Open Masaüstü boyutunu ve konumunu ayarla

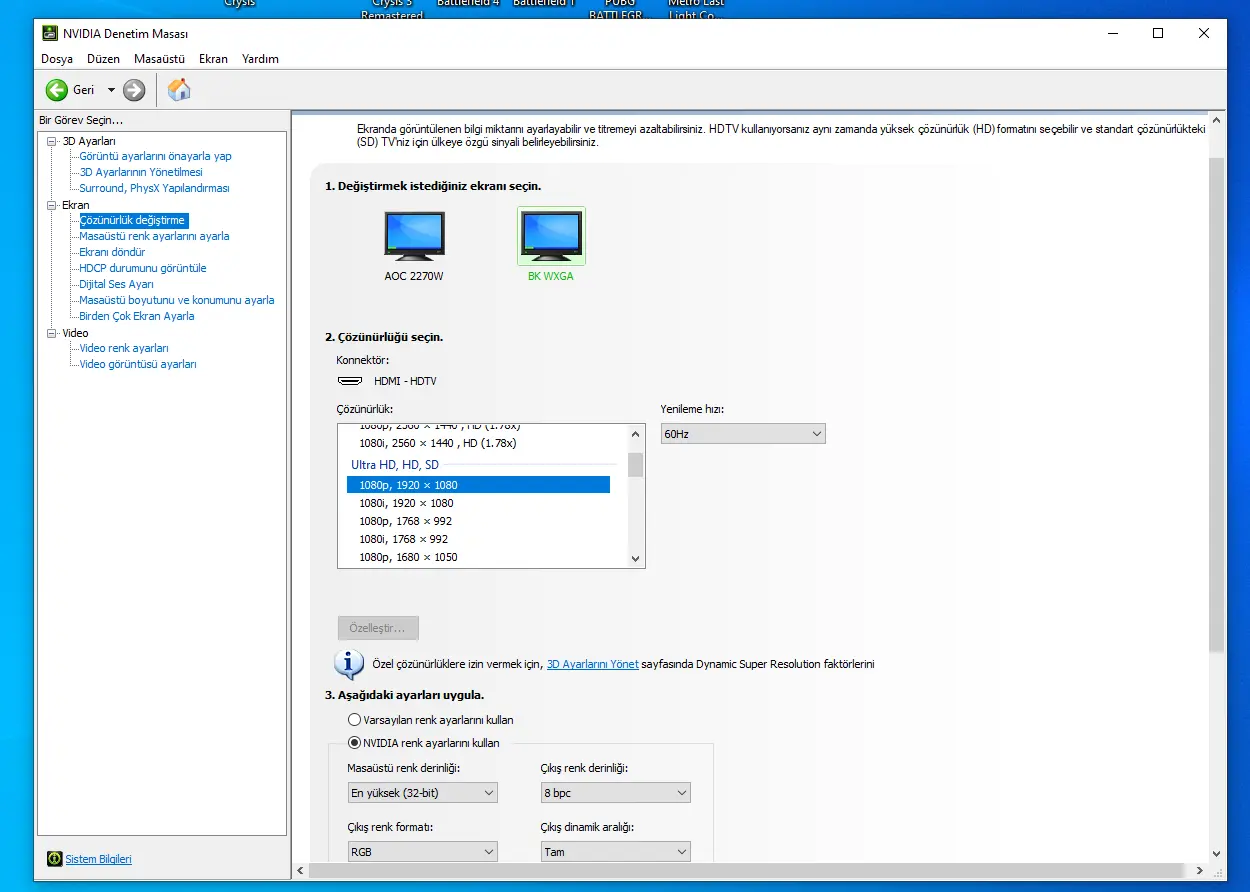coord(177,300)
